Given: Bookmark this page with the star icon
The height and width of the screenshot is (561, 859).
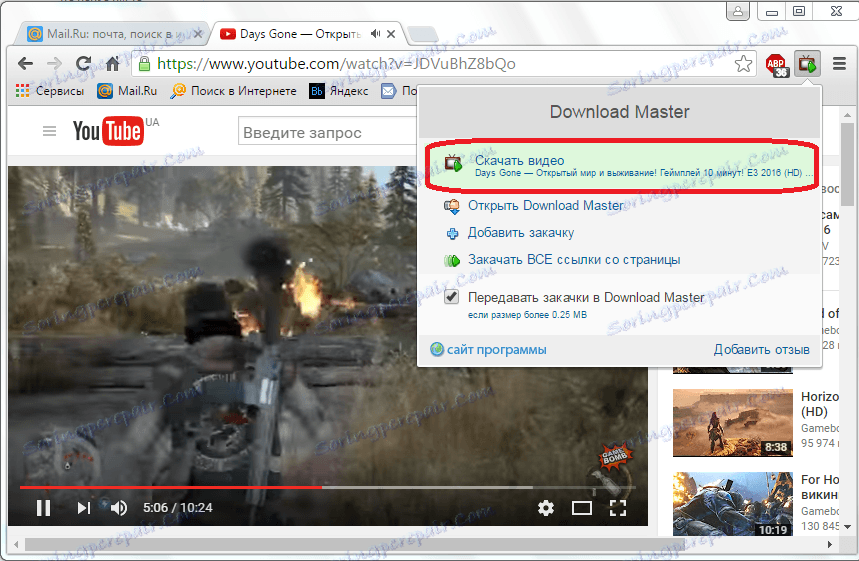Looking at the screenshot, I should pos(743,64).
